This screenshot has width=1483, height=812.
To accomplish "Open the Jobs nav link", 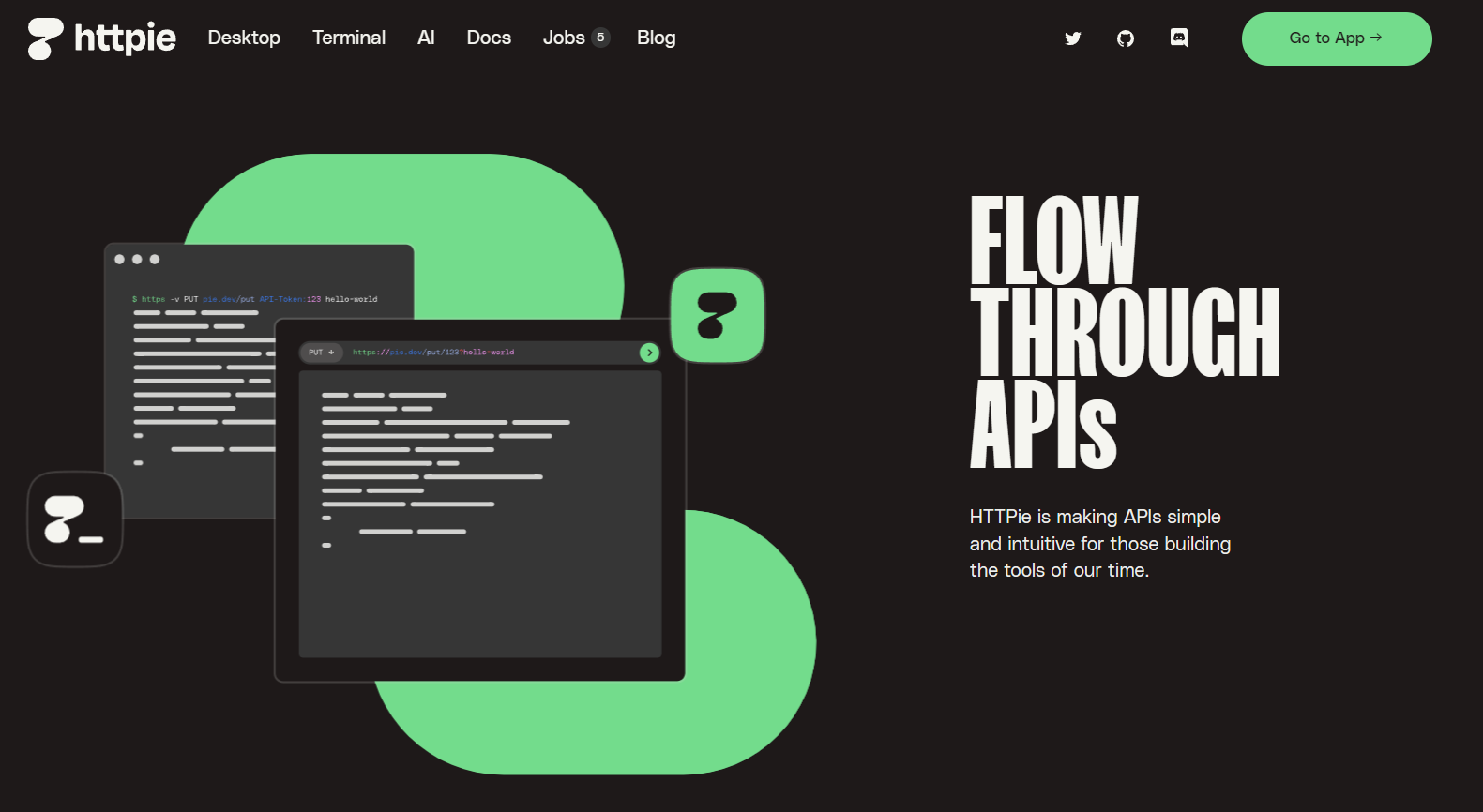I will (564, 38).
